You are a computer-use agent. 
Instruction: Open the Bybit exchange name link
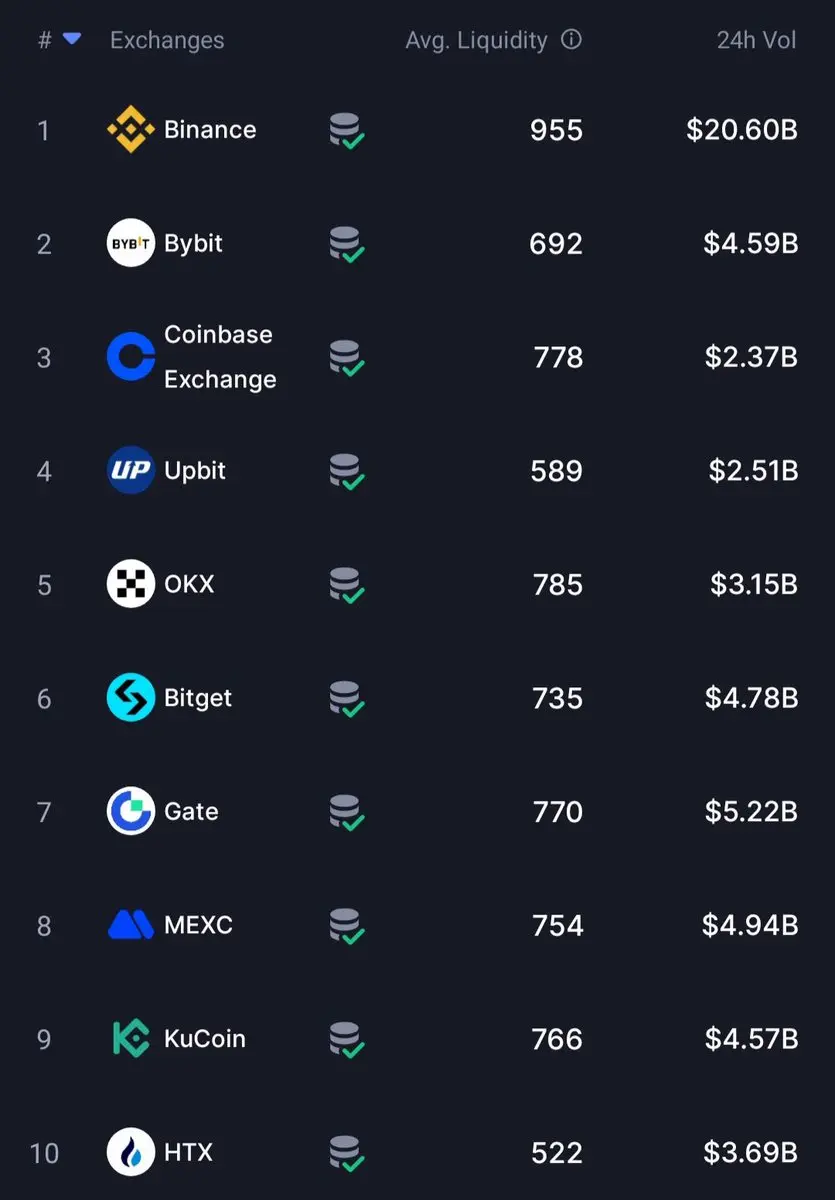[193, 243]
